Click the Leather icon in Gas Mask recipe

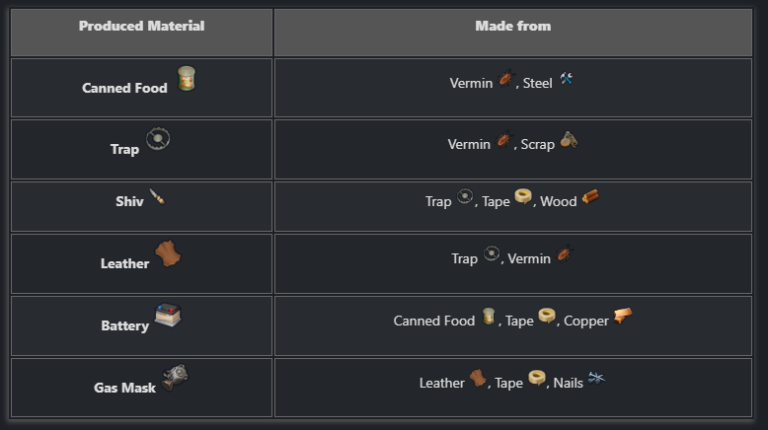[479, 379]
